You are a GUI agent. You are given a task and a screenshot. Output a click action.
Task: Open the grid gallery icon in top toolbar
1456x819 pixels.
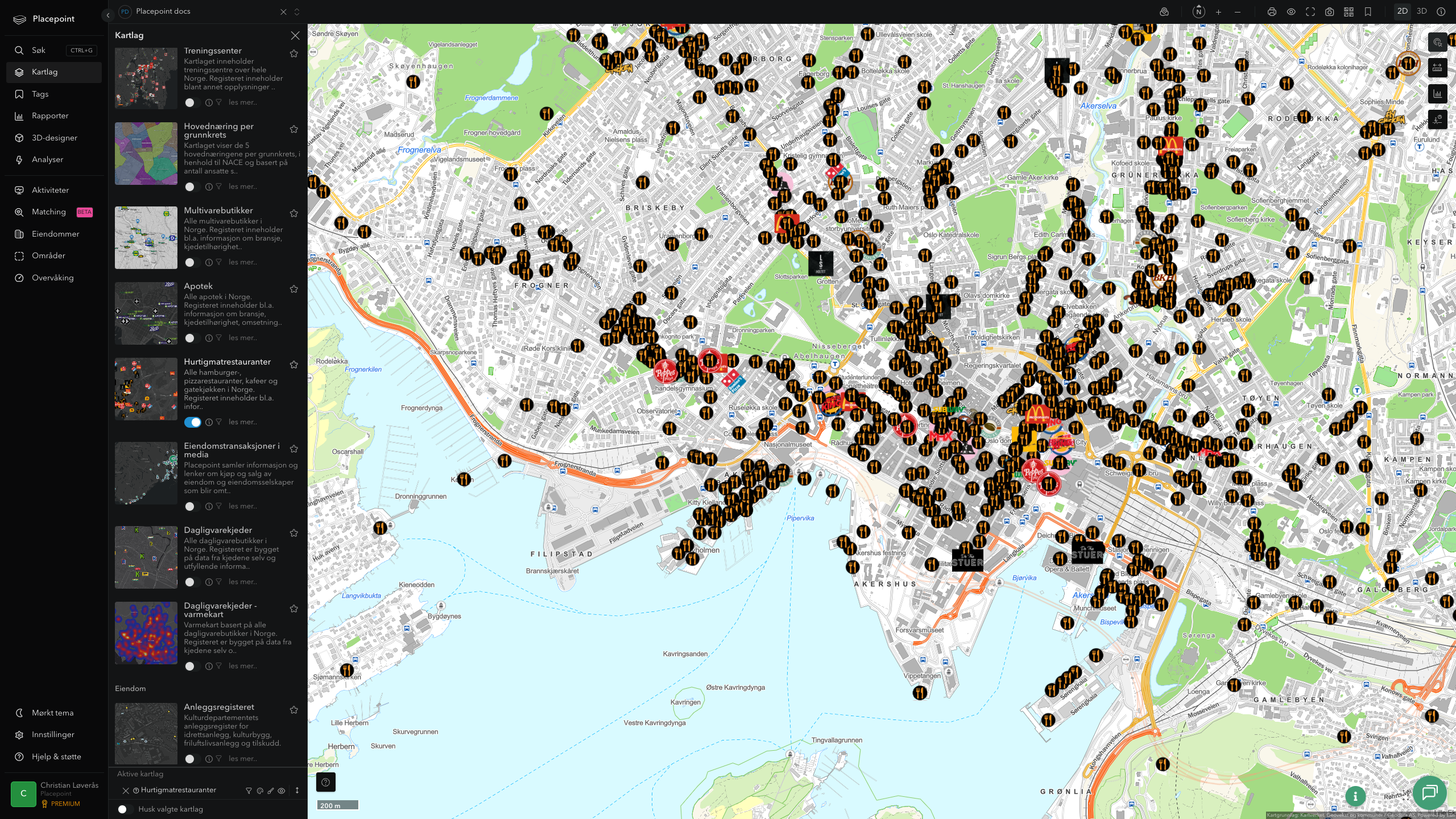[x=1349, y=12]
